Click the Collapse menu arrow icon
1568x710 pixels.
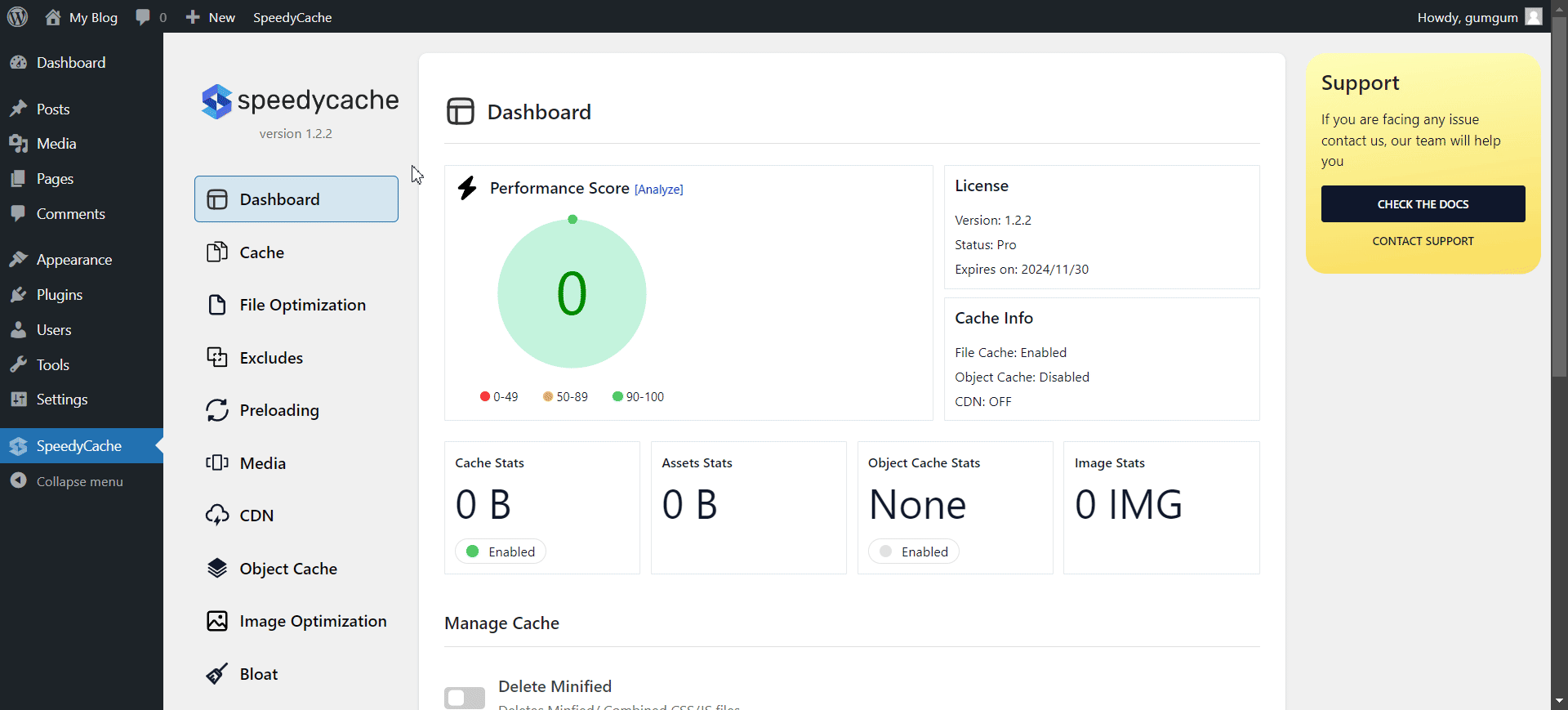(x=18, y=481)
